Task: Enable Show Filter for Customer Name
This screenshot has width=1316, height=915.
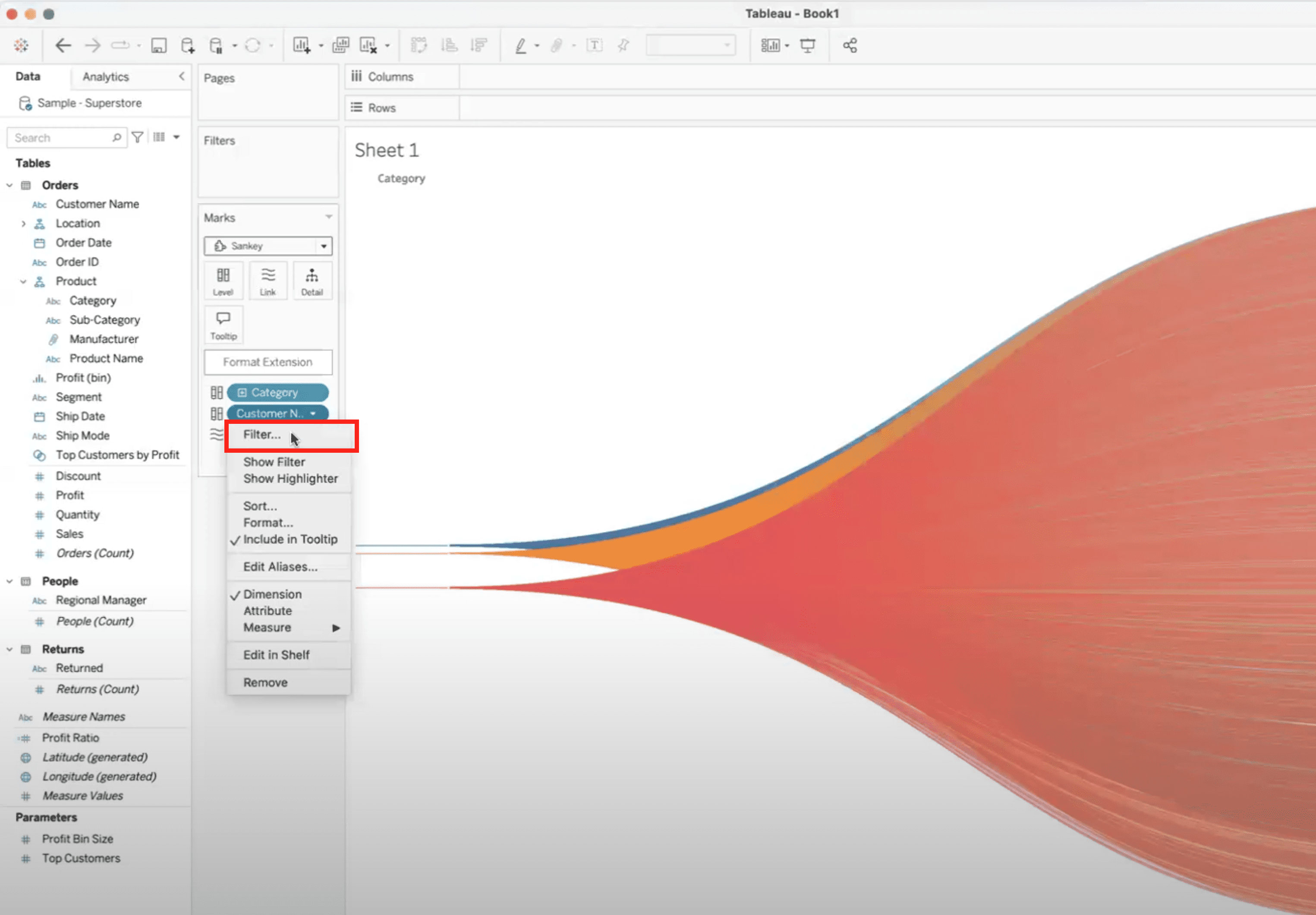Action: click(x=274, y=461)
